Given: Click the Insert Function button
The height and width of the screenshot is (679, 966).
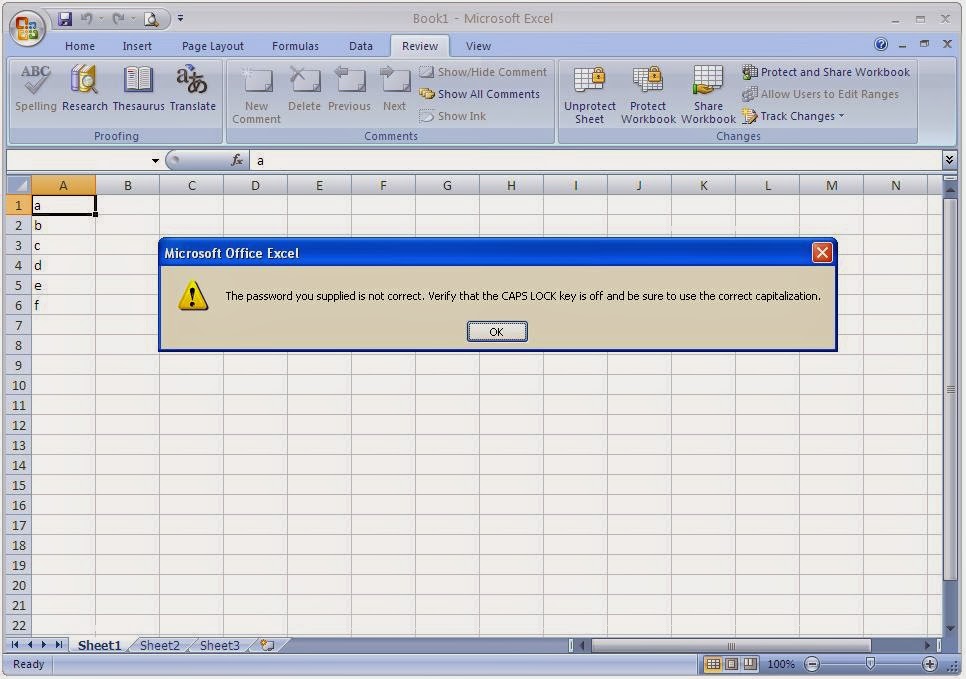Looking at the screenshot, I should (237, 160).
